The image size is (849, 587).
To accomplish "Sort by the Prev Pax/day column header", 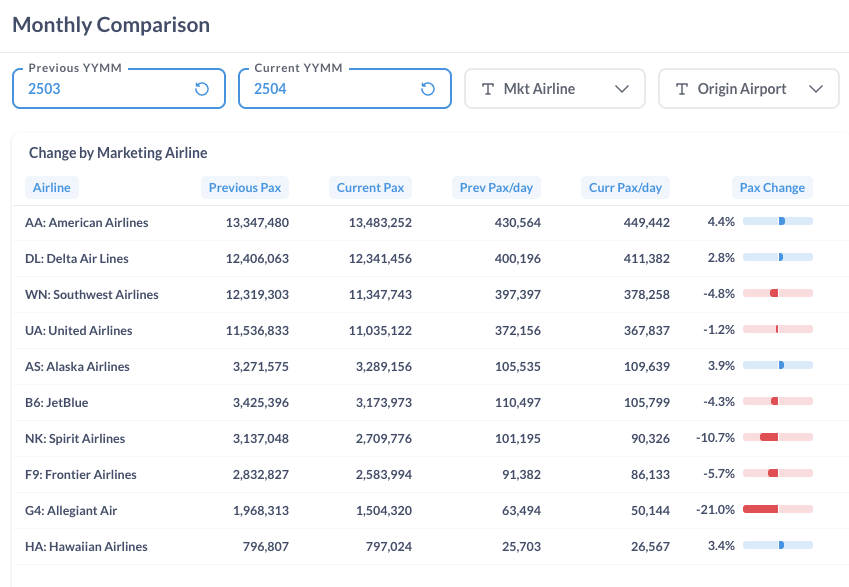I will click(496, 187).
